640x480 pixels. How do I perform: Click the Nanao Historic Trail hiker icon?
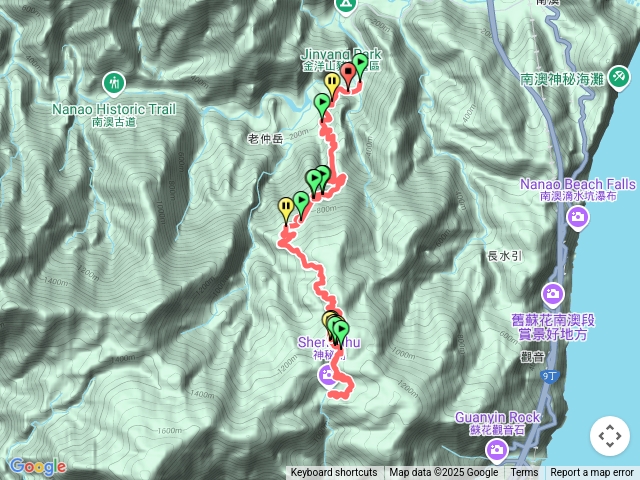click(x=114, y=84)
